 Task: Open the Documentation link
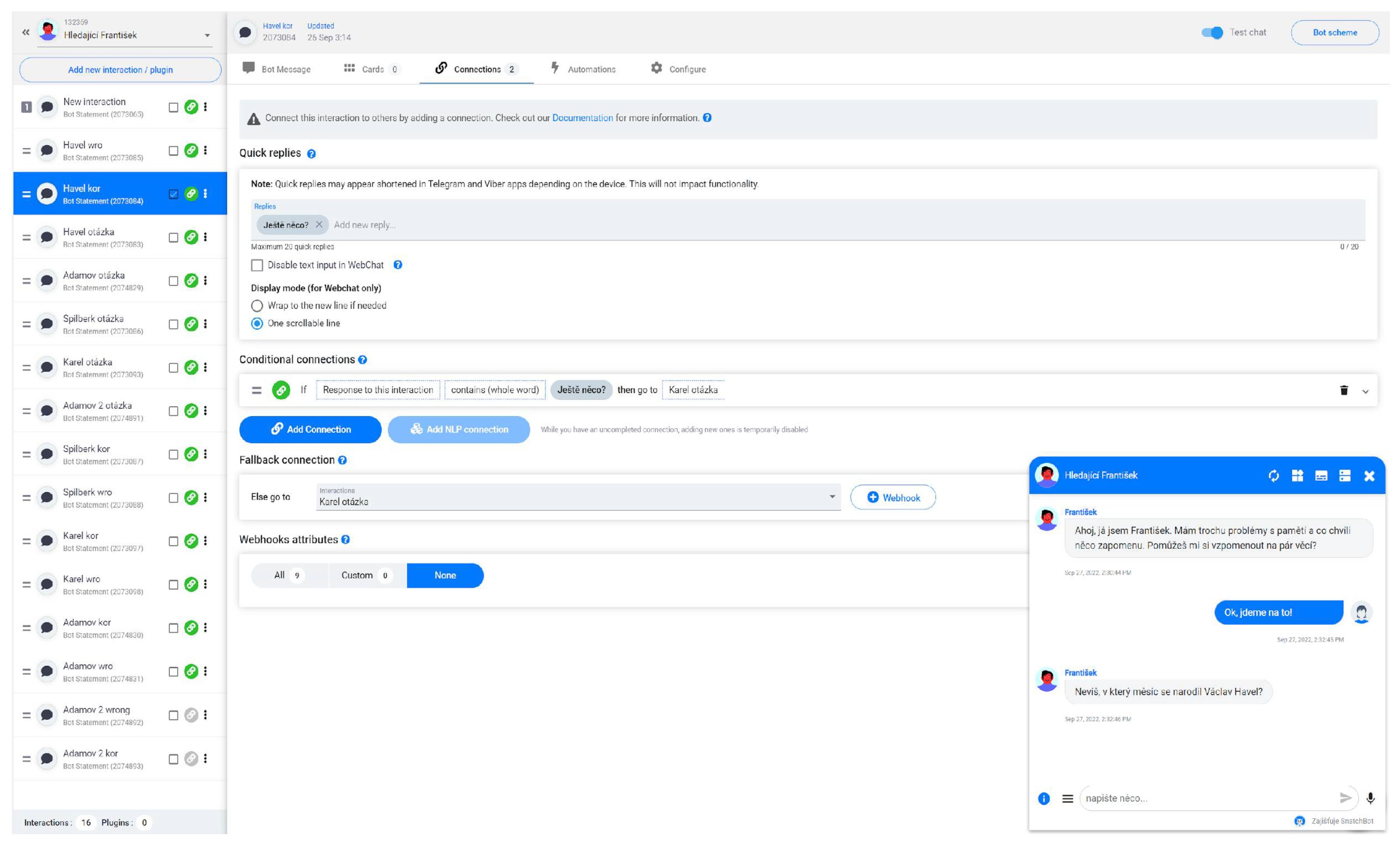pos(582,118)
